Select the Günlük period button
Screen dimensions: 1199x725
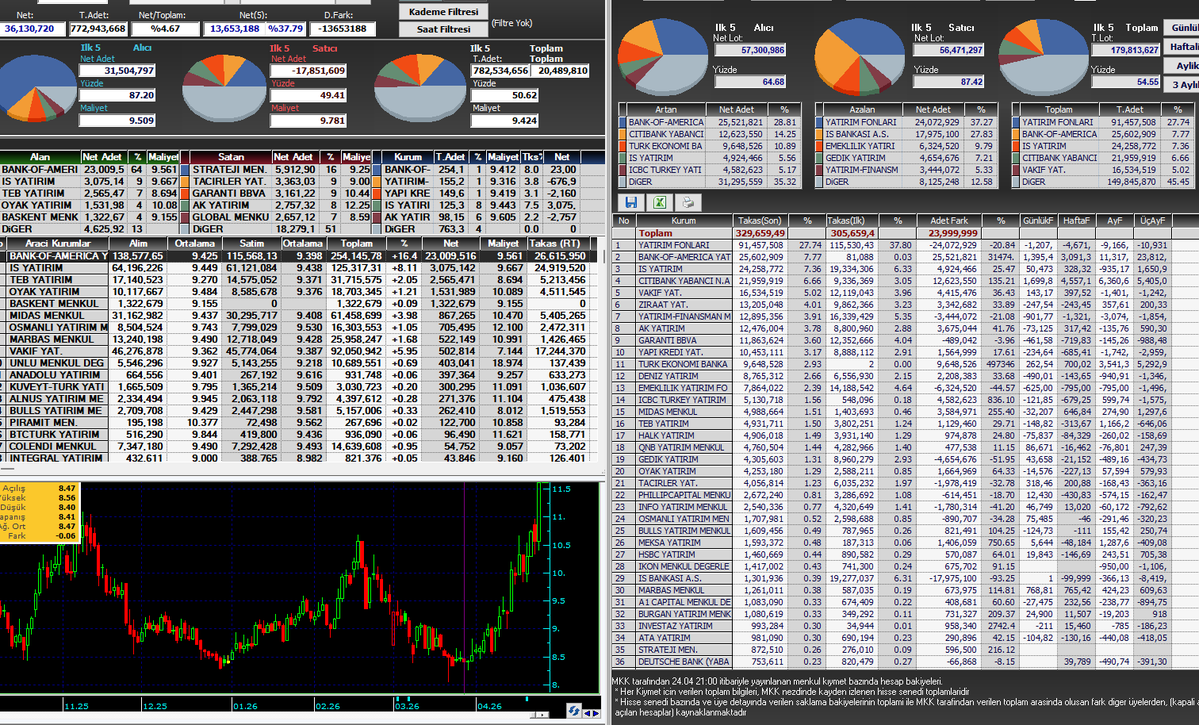(1182, 28)
